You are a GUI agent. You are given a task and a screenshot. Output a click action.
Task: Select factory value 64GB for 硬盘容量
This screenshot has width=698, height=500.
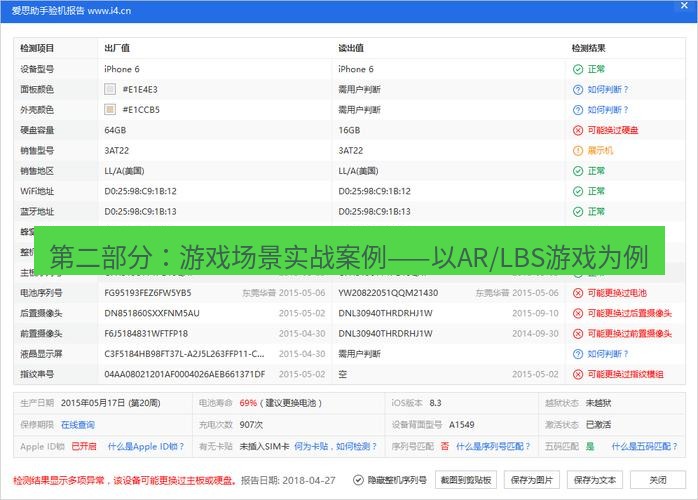[115, 130]
